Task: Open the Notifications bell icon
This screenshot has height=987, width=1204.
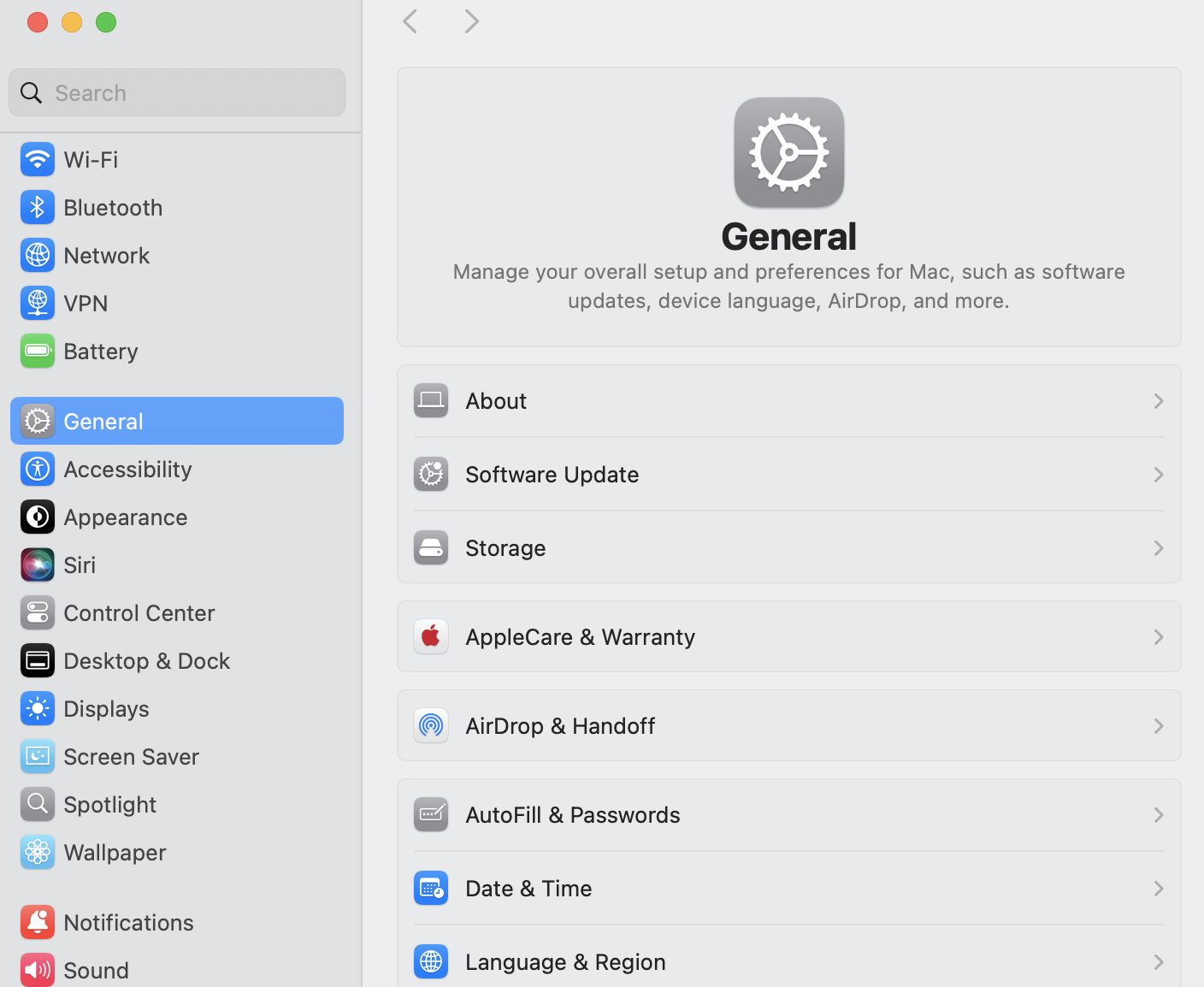Action: pyautogui.click(x=38, y=922)
